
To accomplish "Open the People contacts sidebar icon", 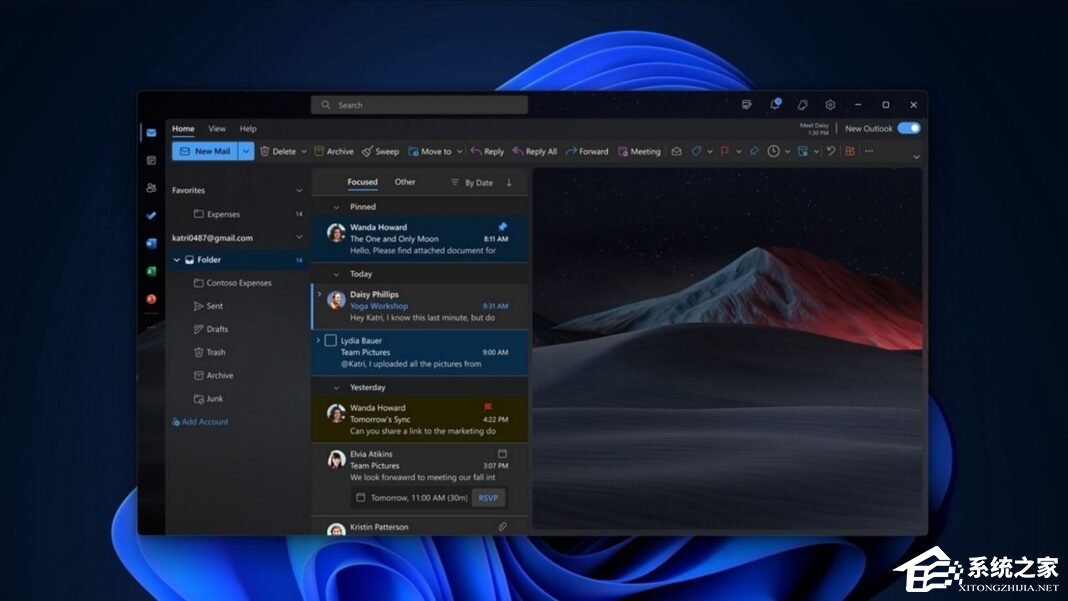I will click(x=151, y=187).
